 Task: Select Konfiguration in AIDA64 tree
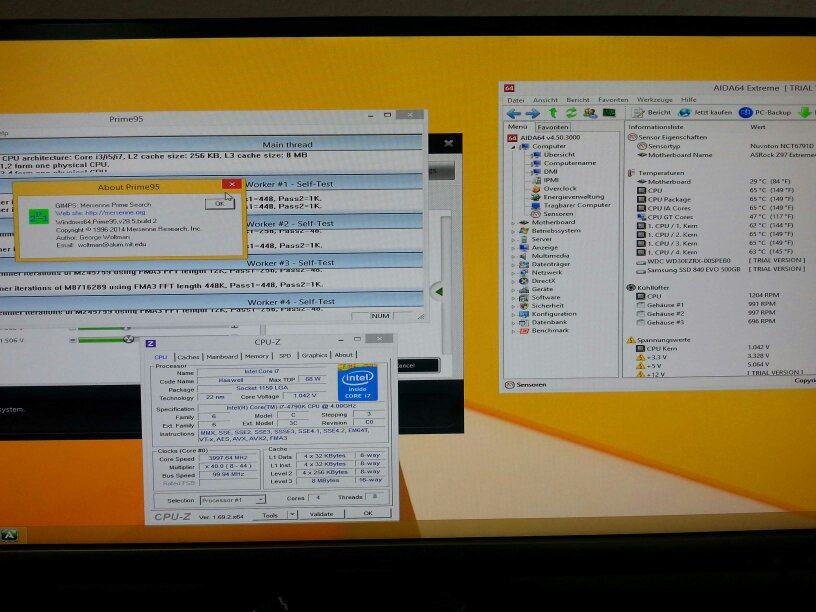pos(548,314)
